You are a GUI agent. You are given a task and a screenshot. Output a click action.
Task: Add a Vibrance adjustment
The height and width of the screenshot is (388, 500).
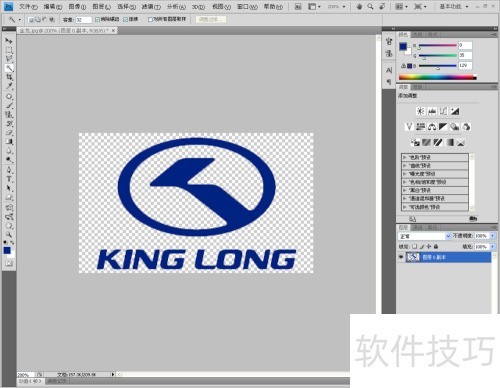[409, 127]
